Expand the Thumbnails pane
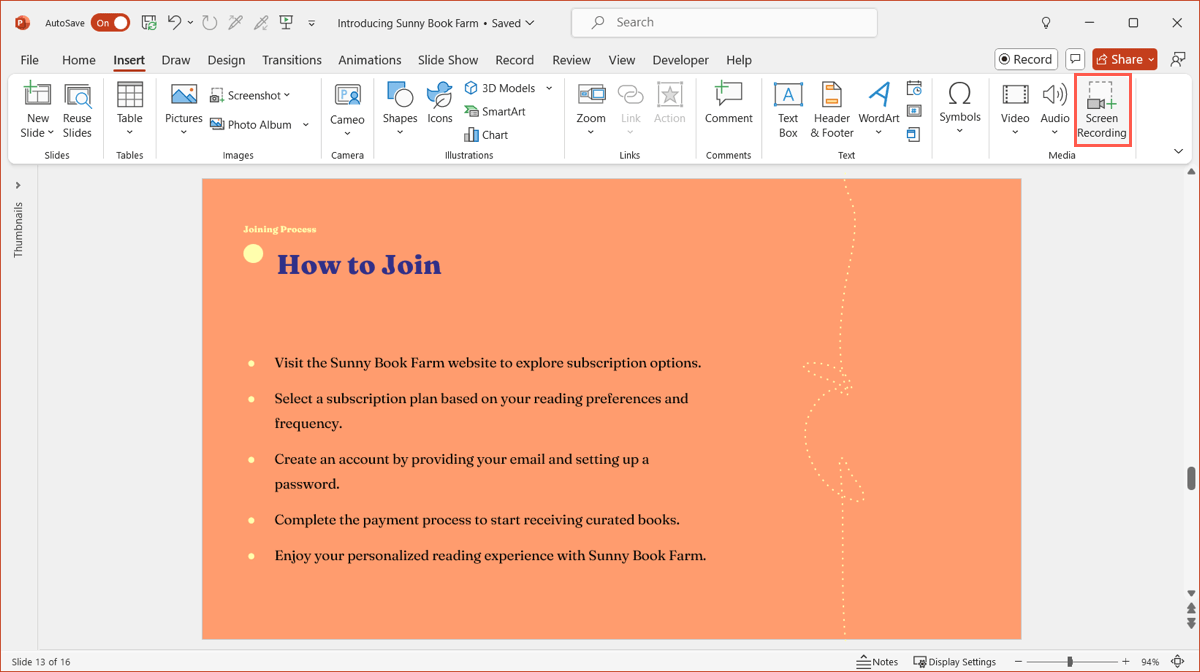1200x672 pixels. tap(18, 185)
